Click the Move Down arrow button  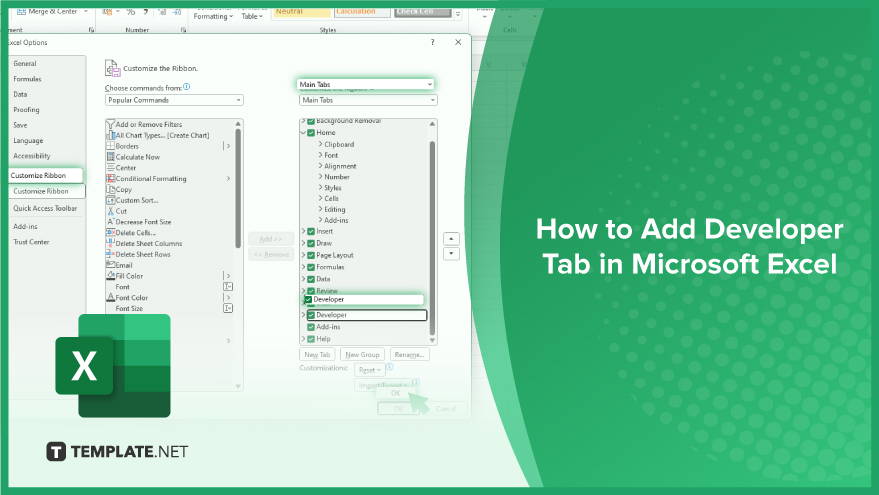(x=451, y=253)
